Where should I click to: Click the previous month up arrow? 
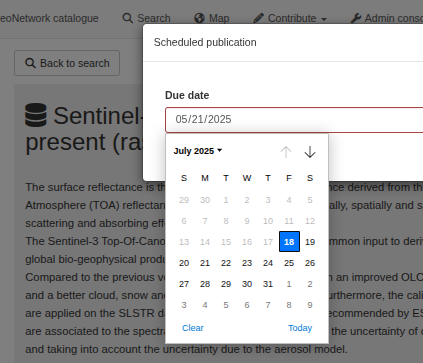pos(286,152)
